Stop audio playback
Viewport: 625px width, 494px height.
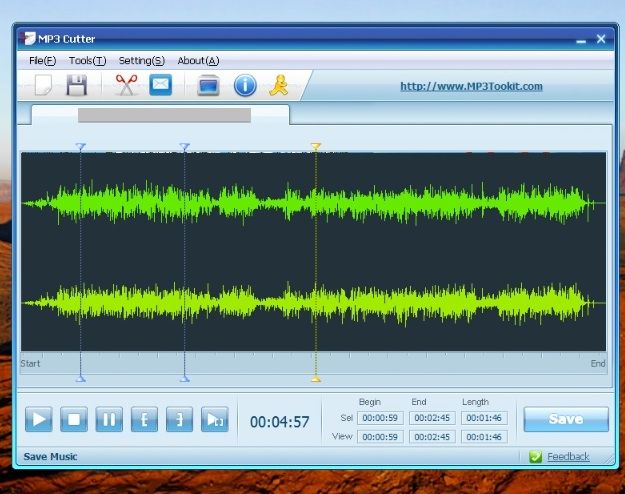point(74,419)
